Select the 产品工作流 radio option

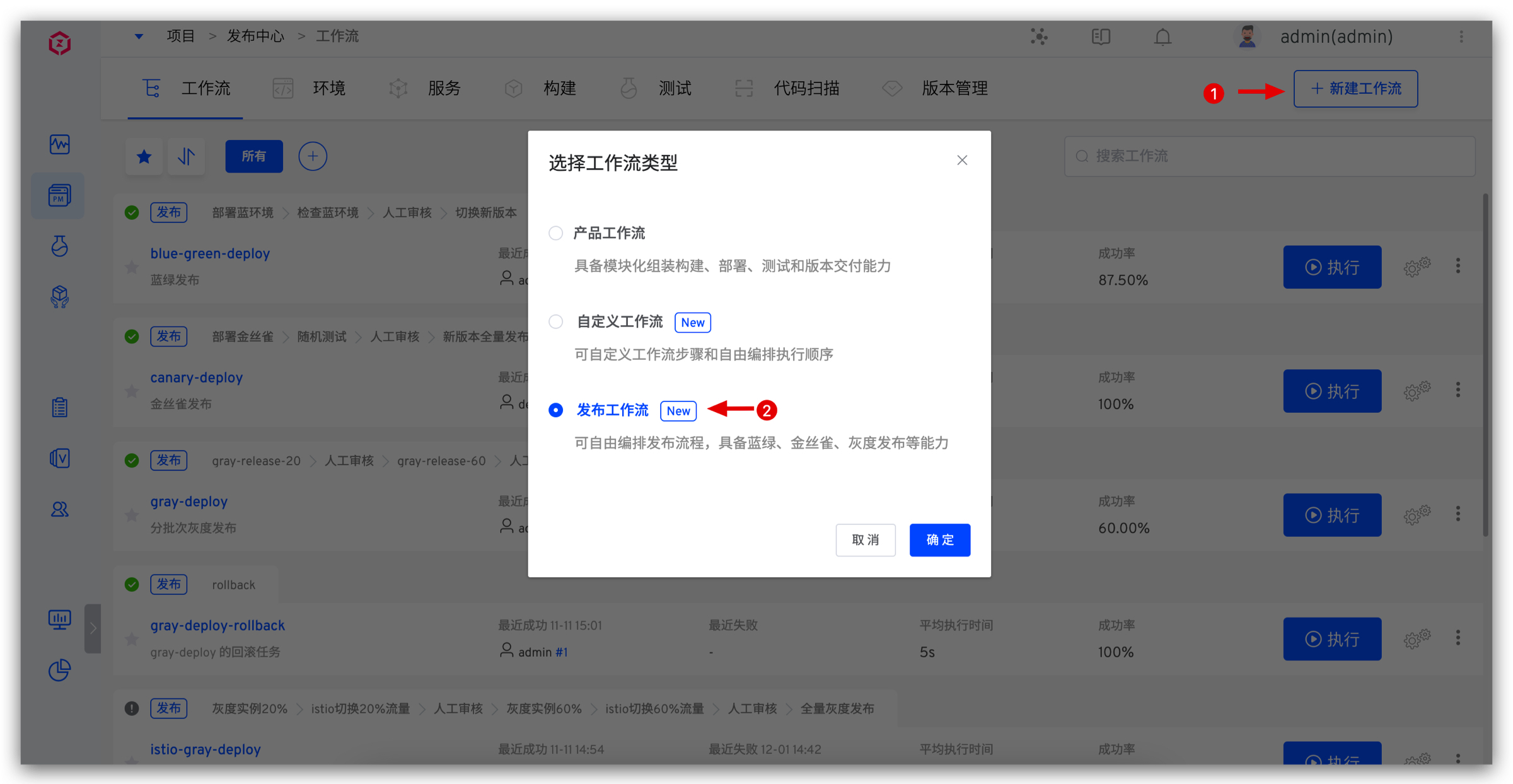(x=555, y=233)
